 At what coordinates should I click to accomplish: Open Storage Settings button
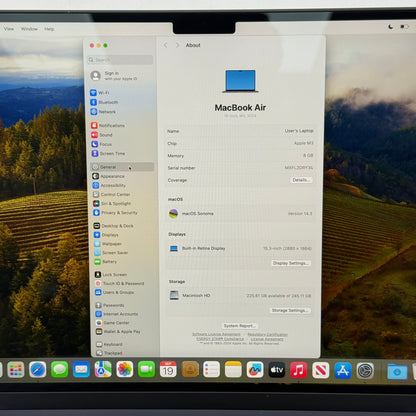(290, 310)
